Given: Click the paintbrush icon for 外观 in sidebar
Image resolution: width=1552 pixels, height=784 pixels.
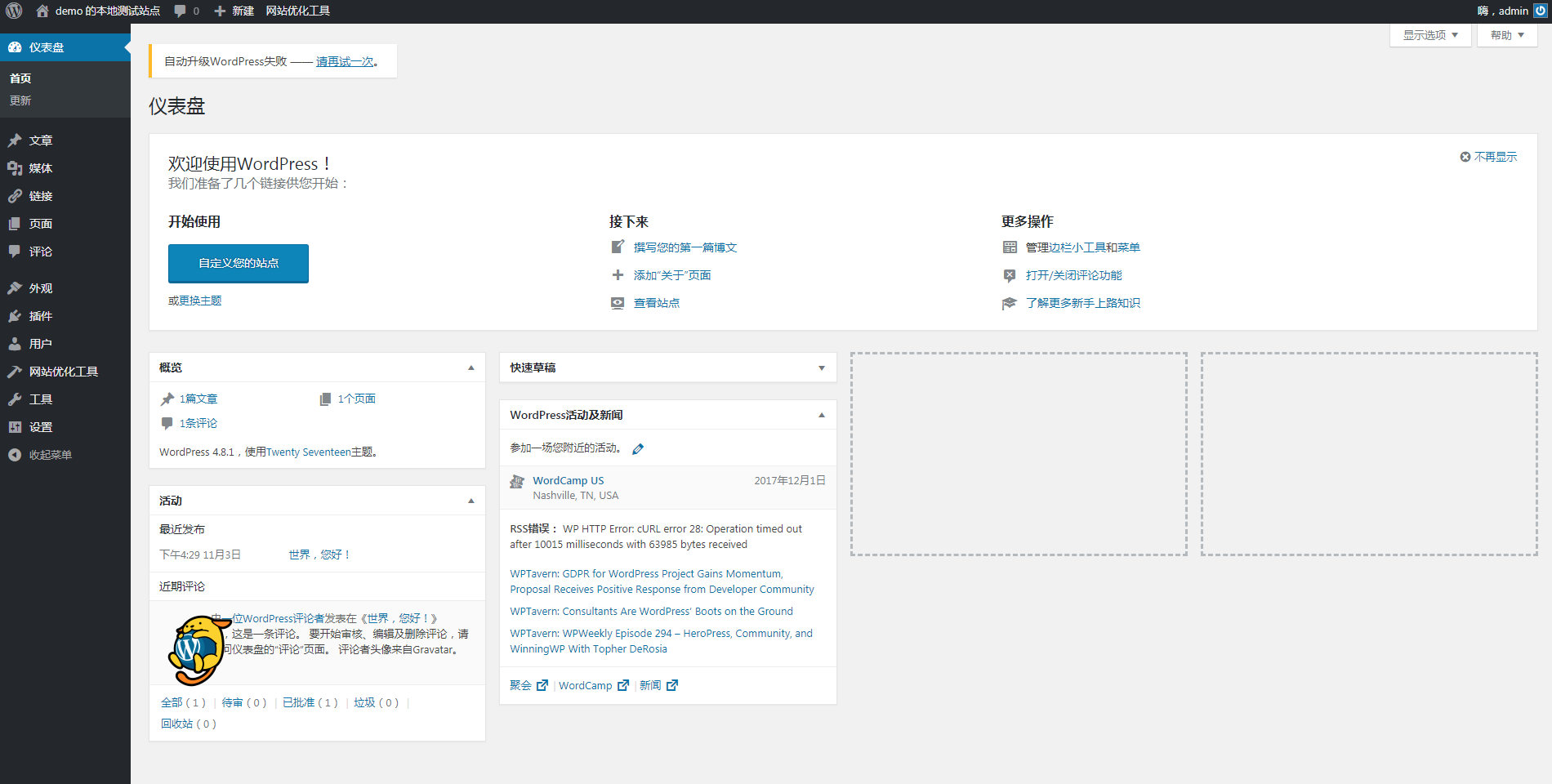Looking at the screenshot, I should tap(15, 288).
